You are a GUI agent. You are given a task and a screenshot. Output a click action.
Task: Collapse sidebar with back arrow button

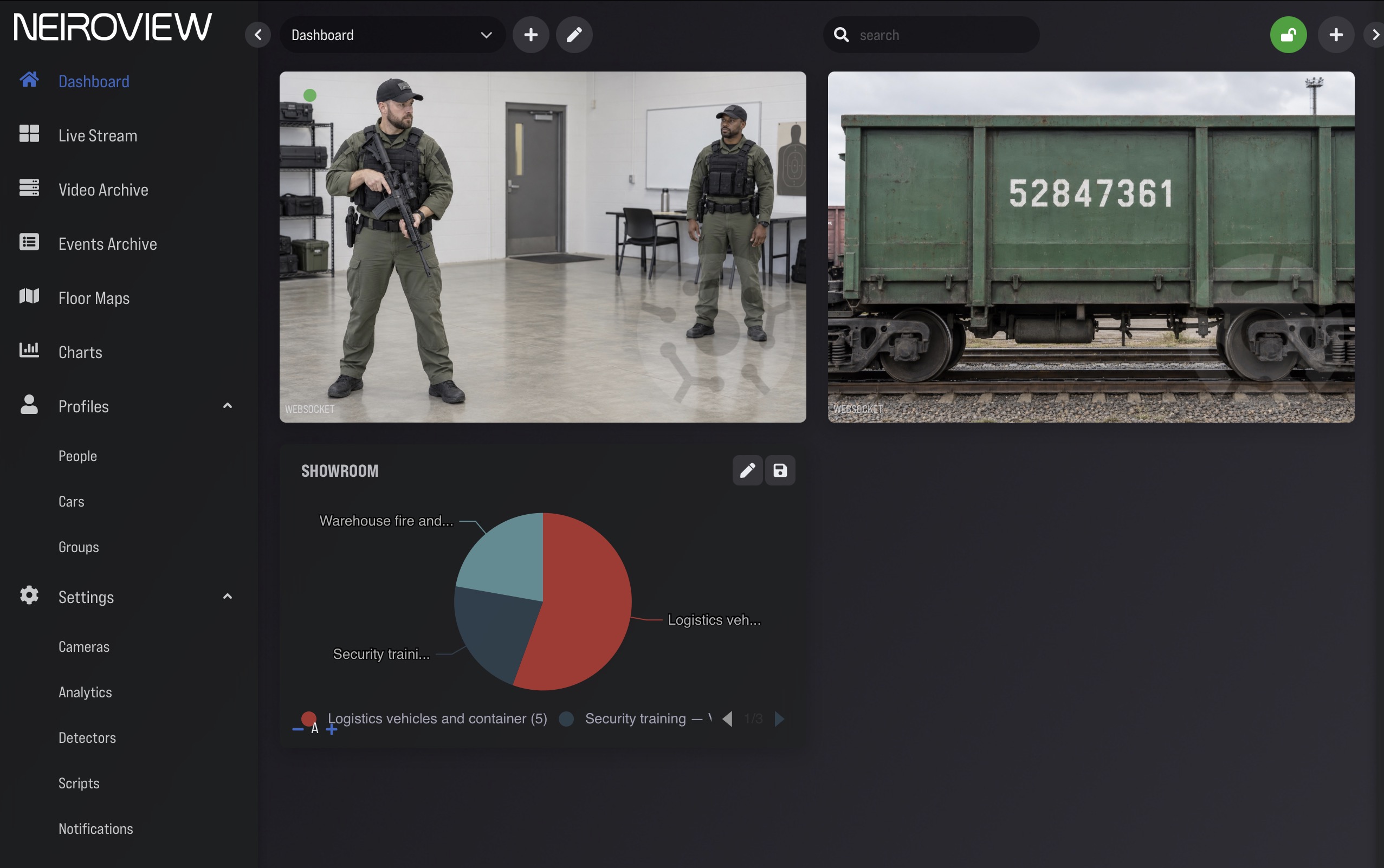tap(258, 35)
